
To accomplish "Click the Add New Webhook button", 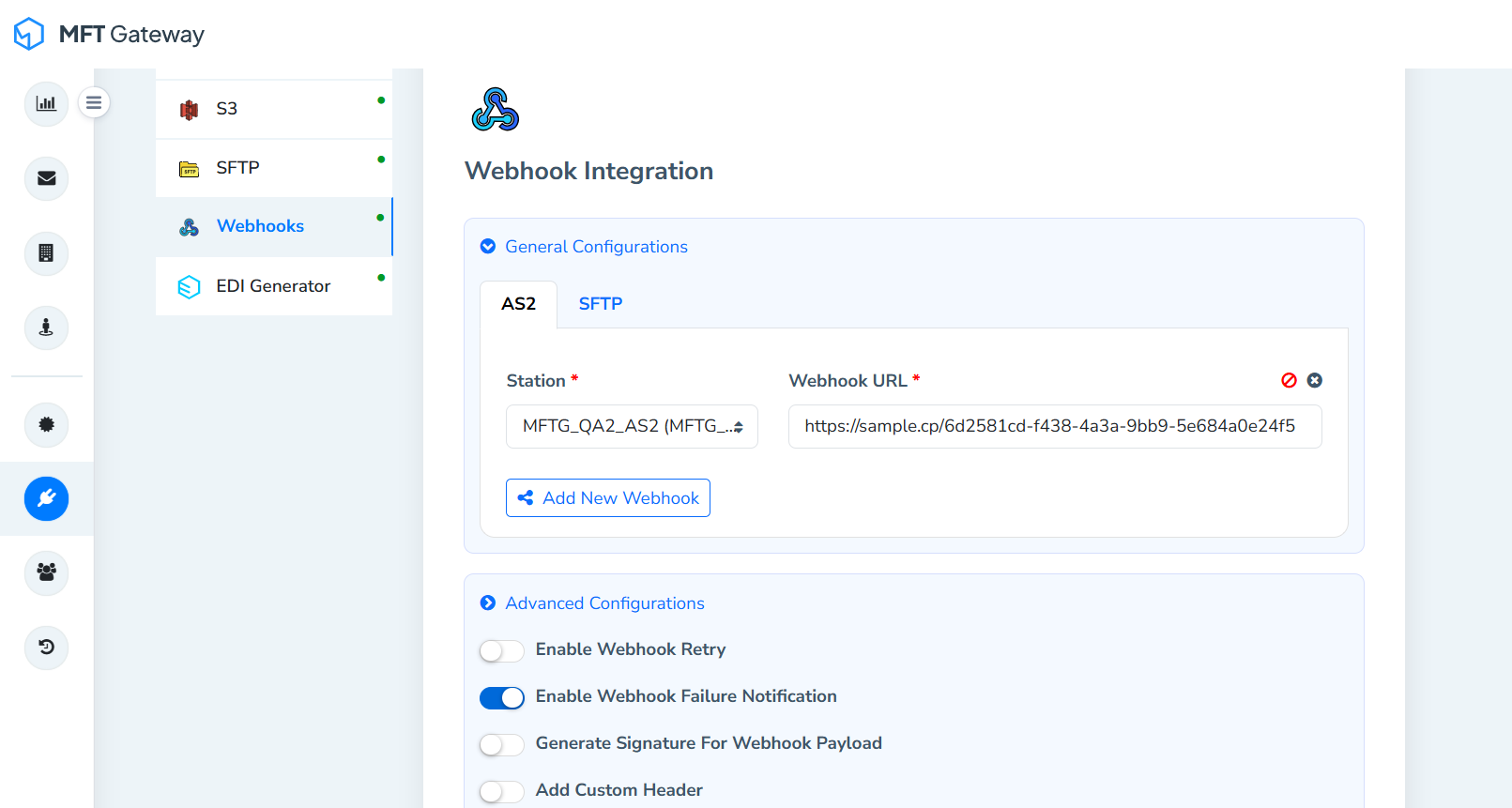I will tap(608, 498).
